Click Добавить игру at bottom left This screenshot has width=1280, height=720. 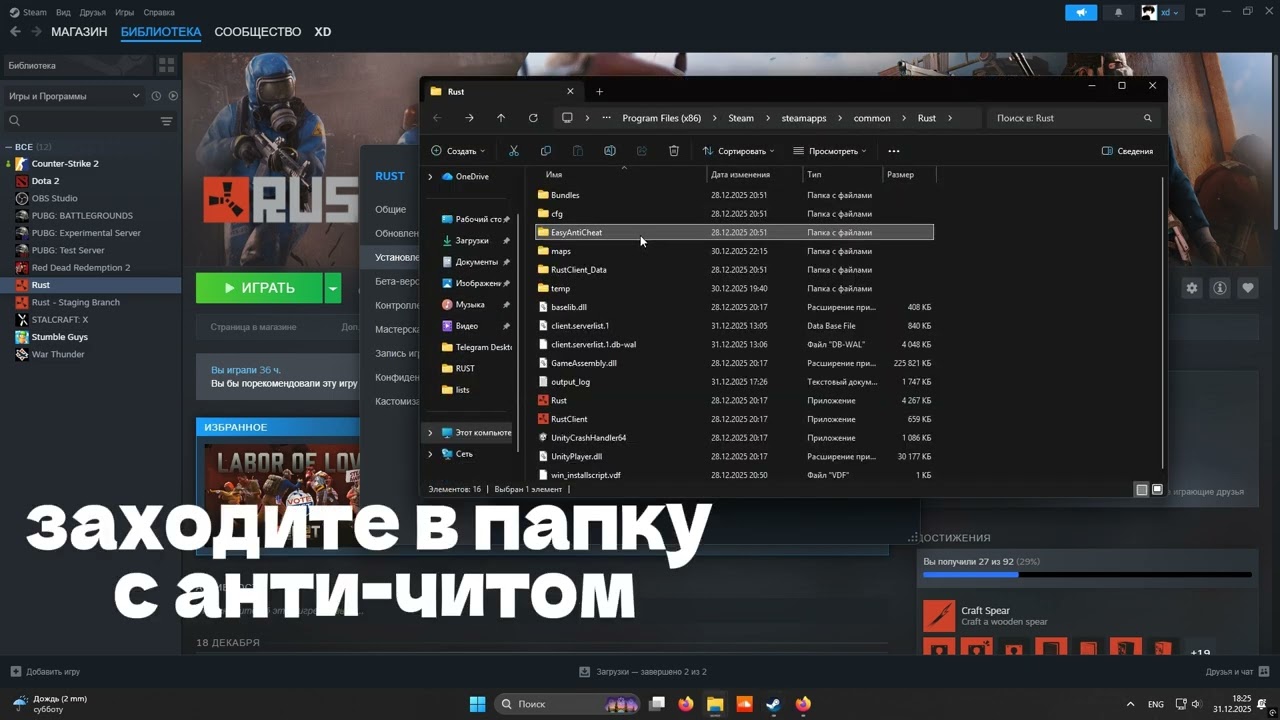point(45,672)
